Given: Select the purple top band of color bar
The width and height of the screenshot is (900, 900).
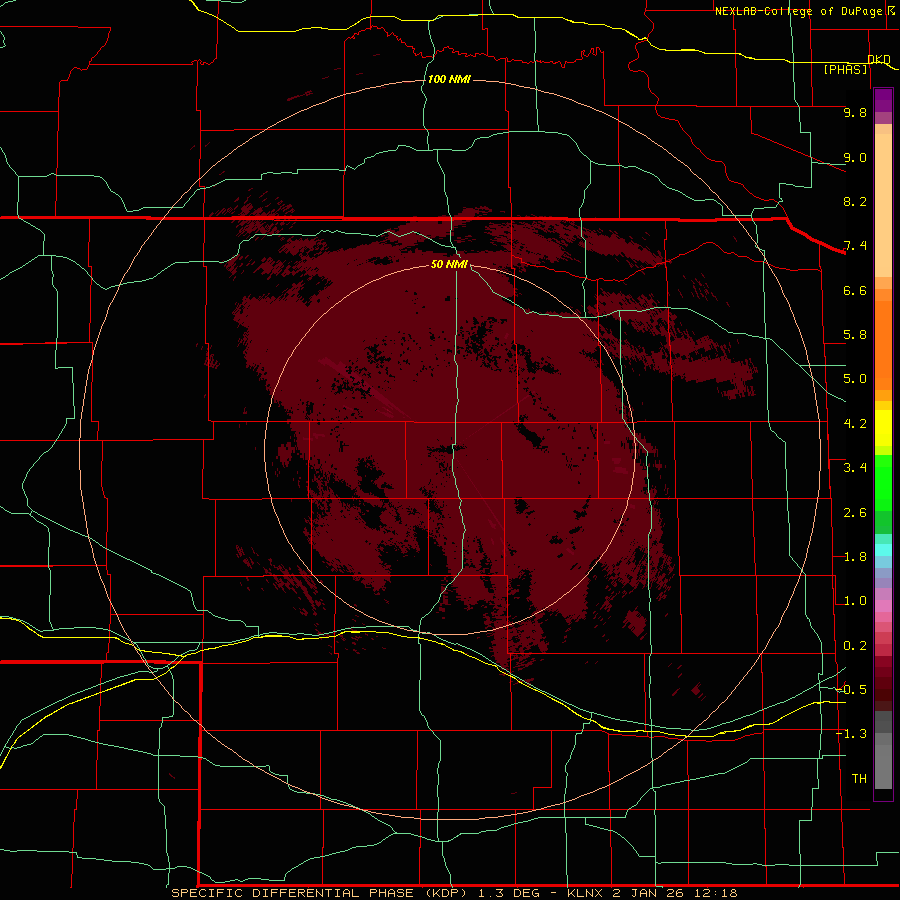Looking at the screenshot, I should click(883, 100).
